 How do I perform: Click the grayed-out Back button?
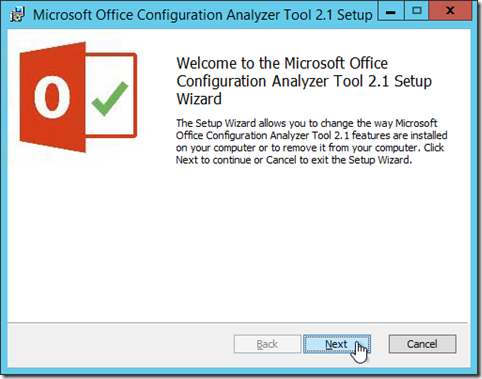267,344
